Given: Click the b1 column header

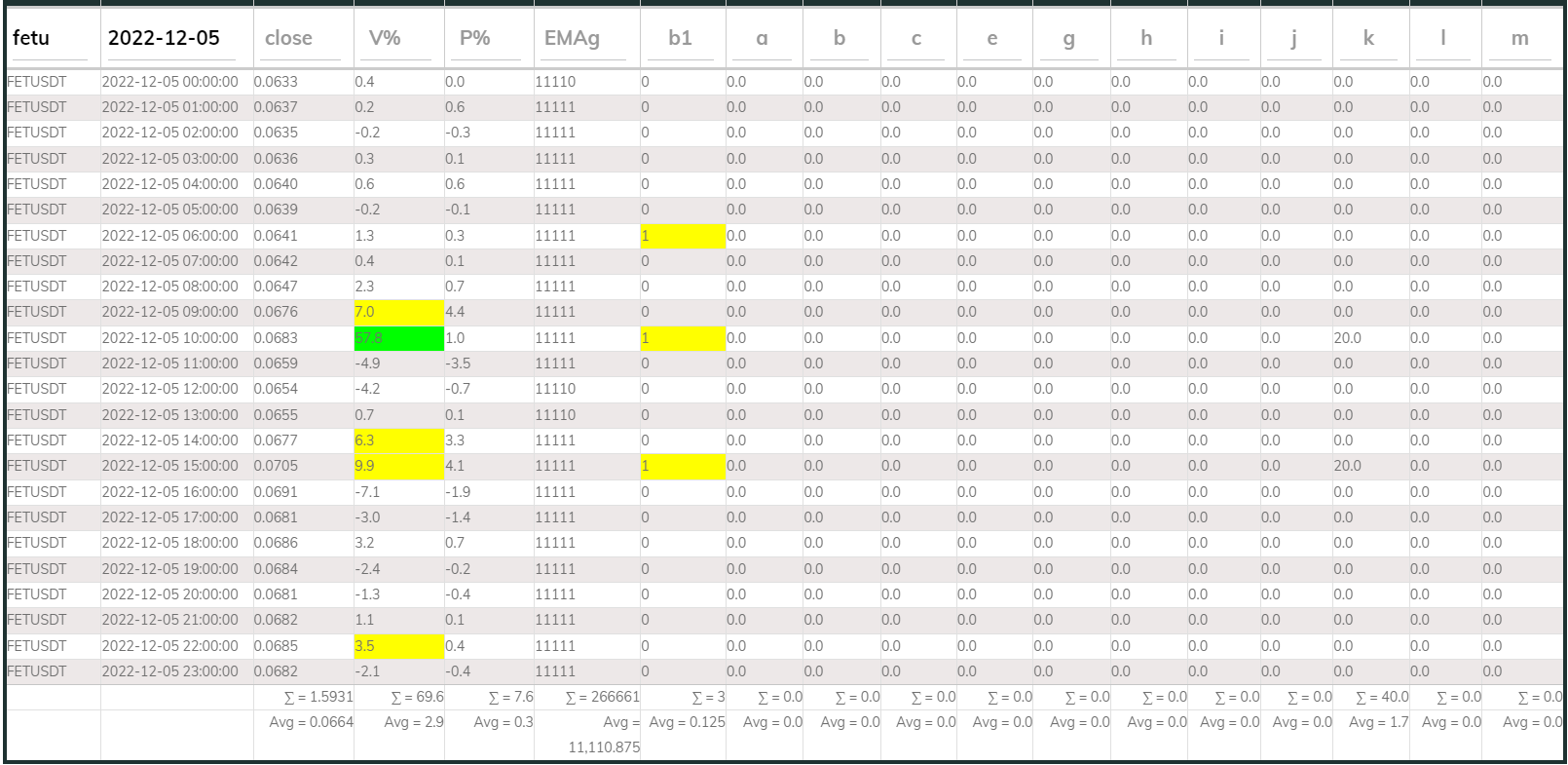Looking at the screenshot, I should tap(680, 38).
